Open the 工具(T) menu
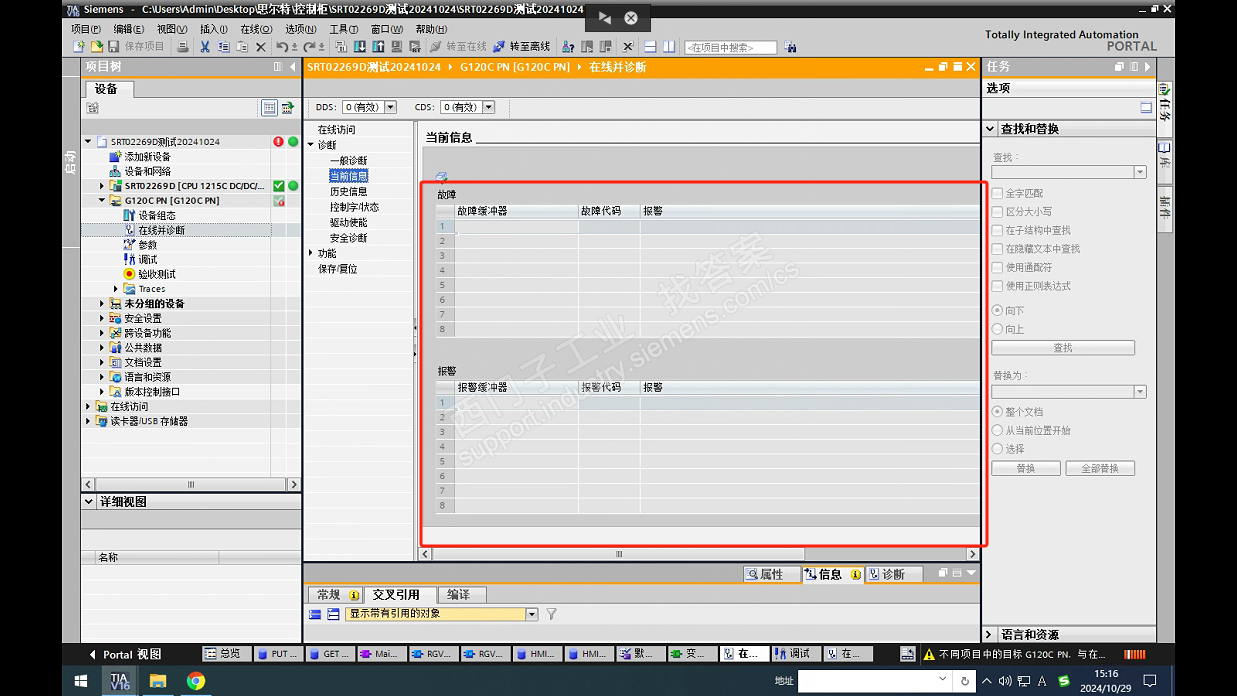This screenshot has height=696, width=1237. click(344, 29)
